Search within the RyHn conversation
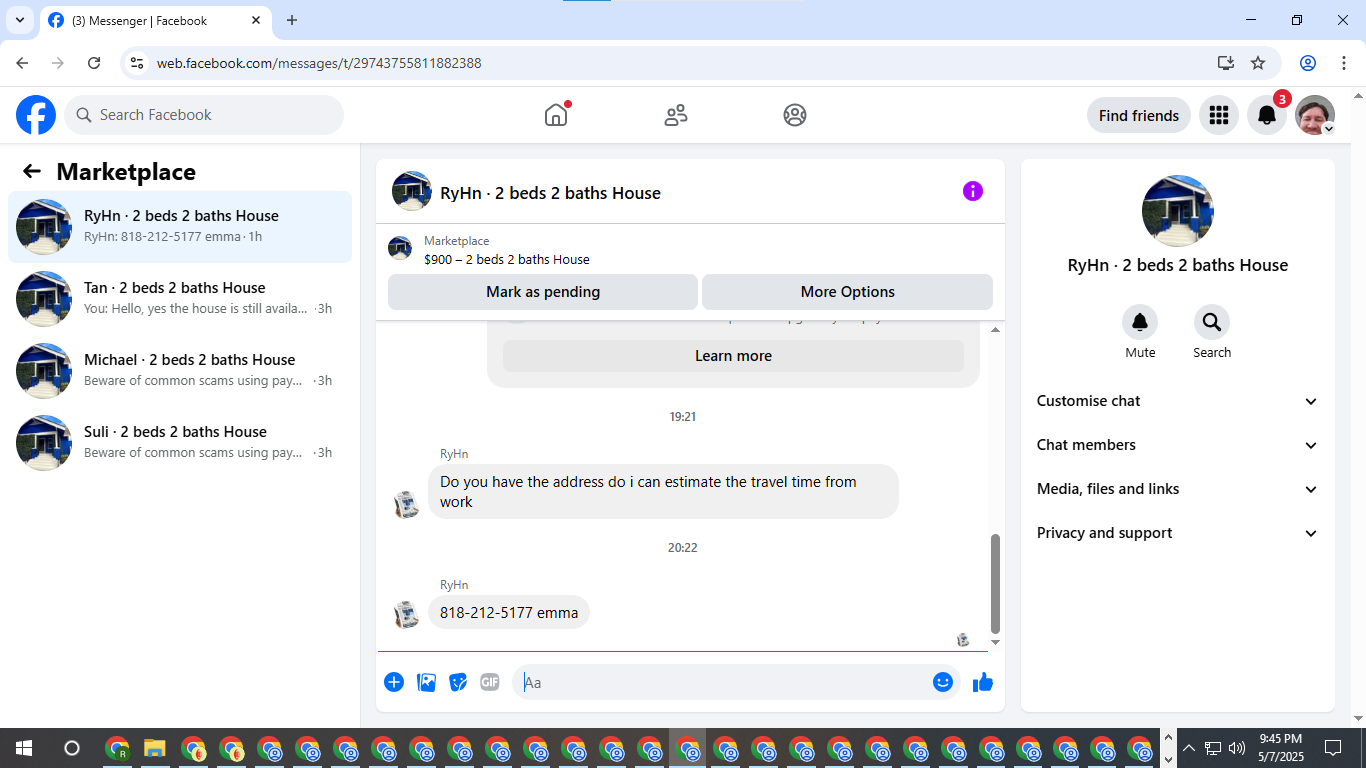1366x768 pixels. coord(1212,322)
